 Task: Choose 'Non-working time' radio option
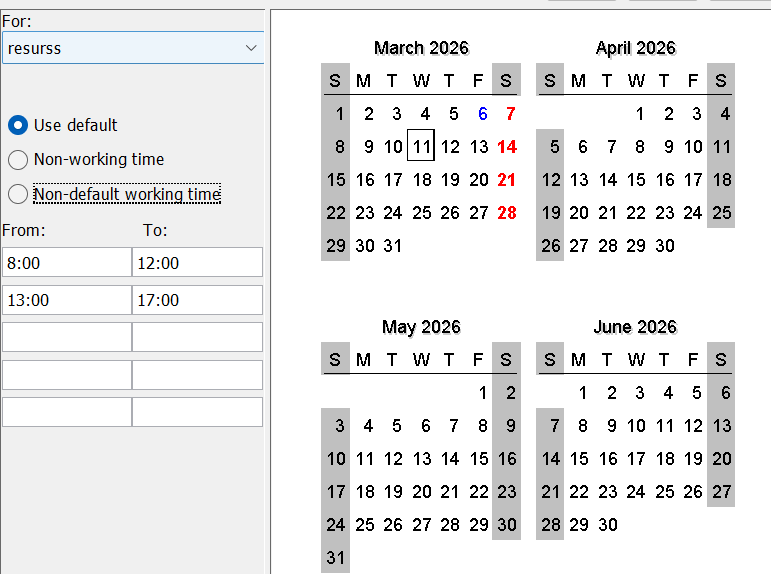coord(18,159)
